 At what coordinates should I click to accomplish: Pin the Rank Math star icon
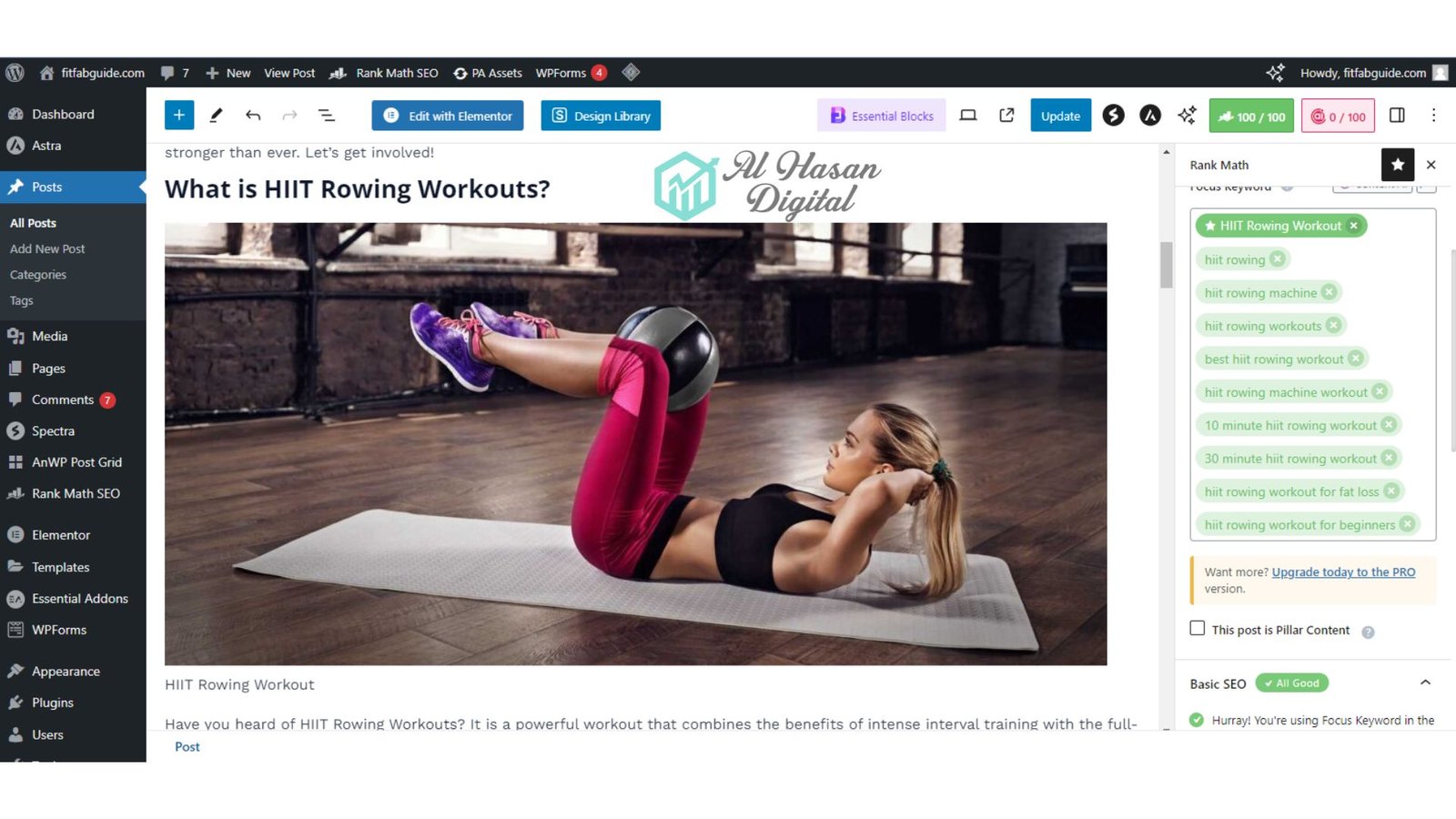(x=1398, y=165)
